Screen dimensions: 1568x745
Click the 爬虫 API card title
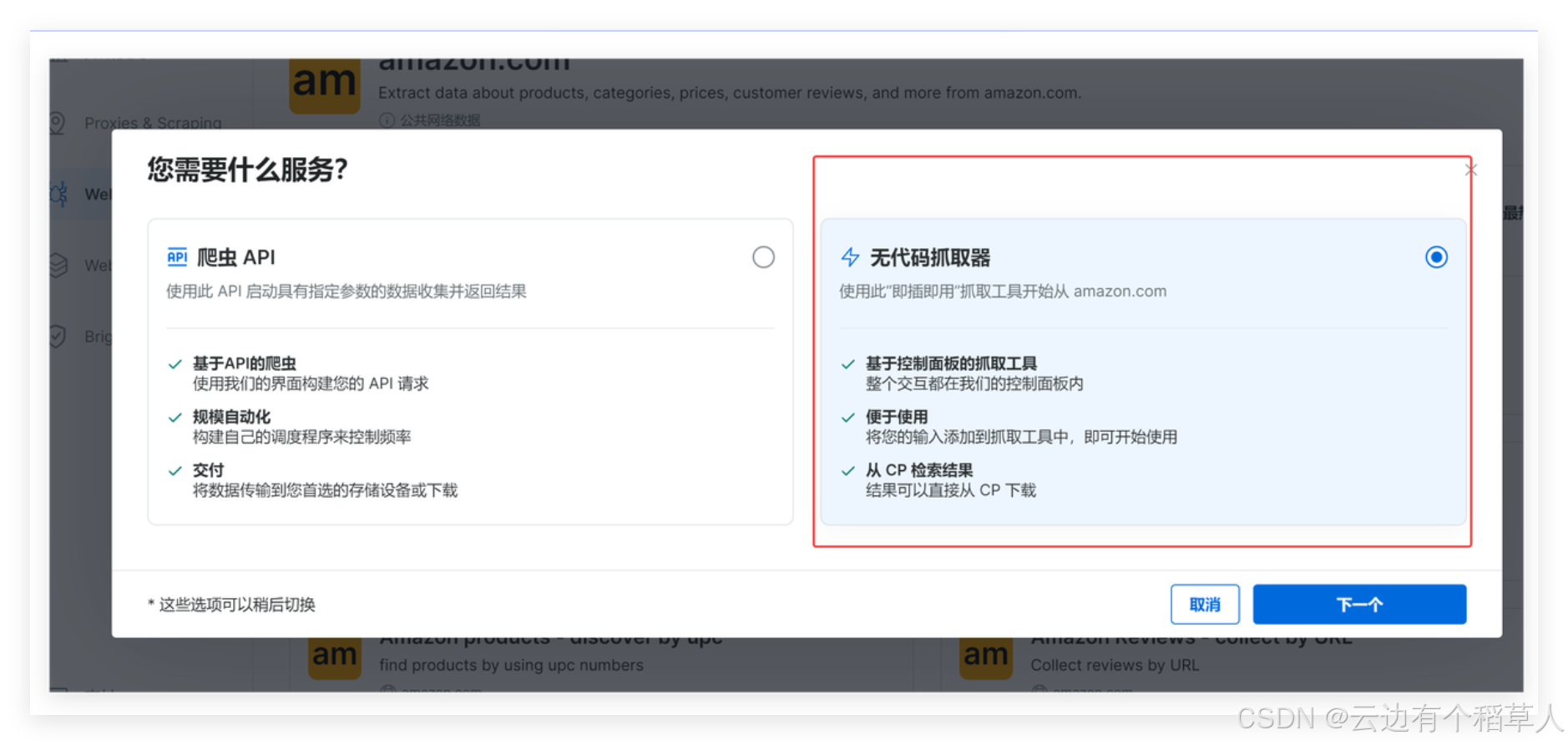point(236,257)
